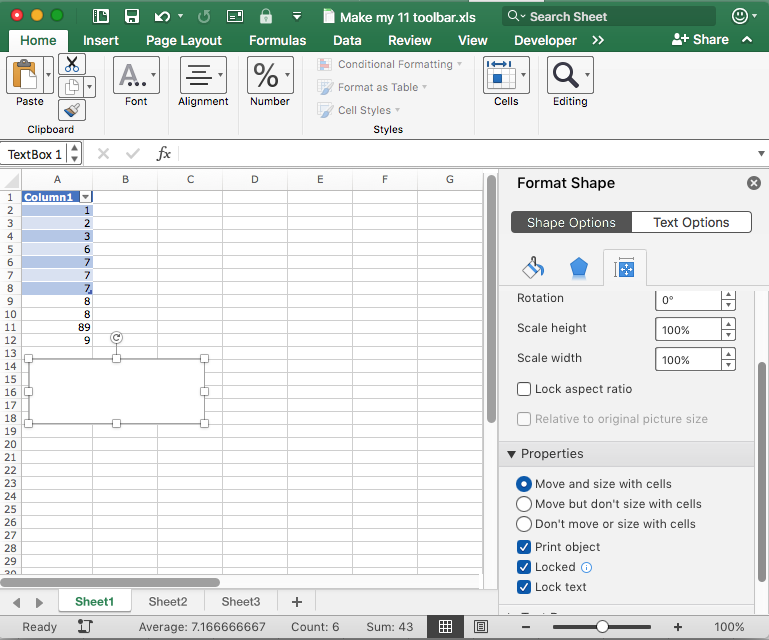Open the Font group button
769x640 pixels.
[x=136, y=75]
